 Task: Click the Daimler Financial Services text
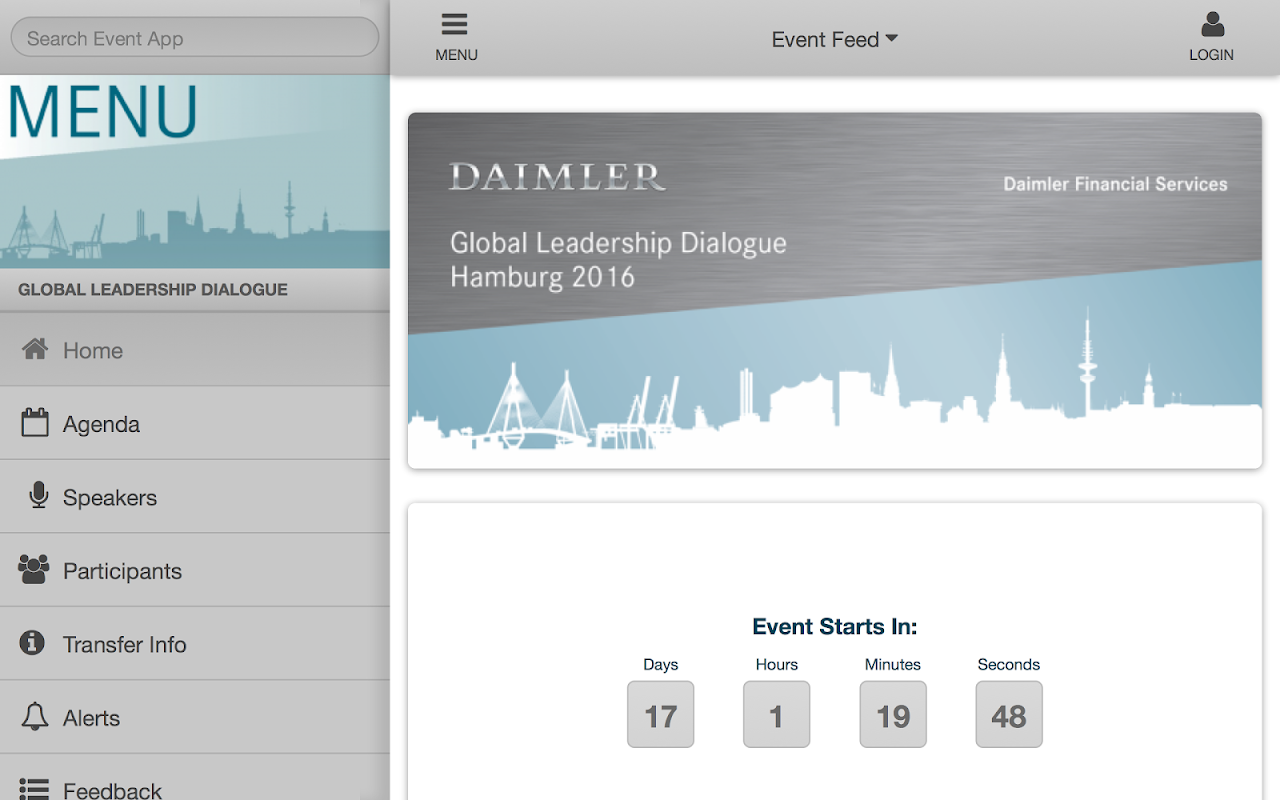(x=1115, y=184)
